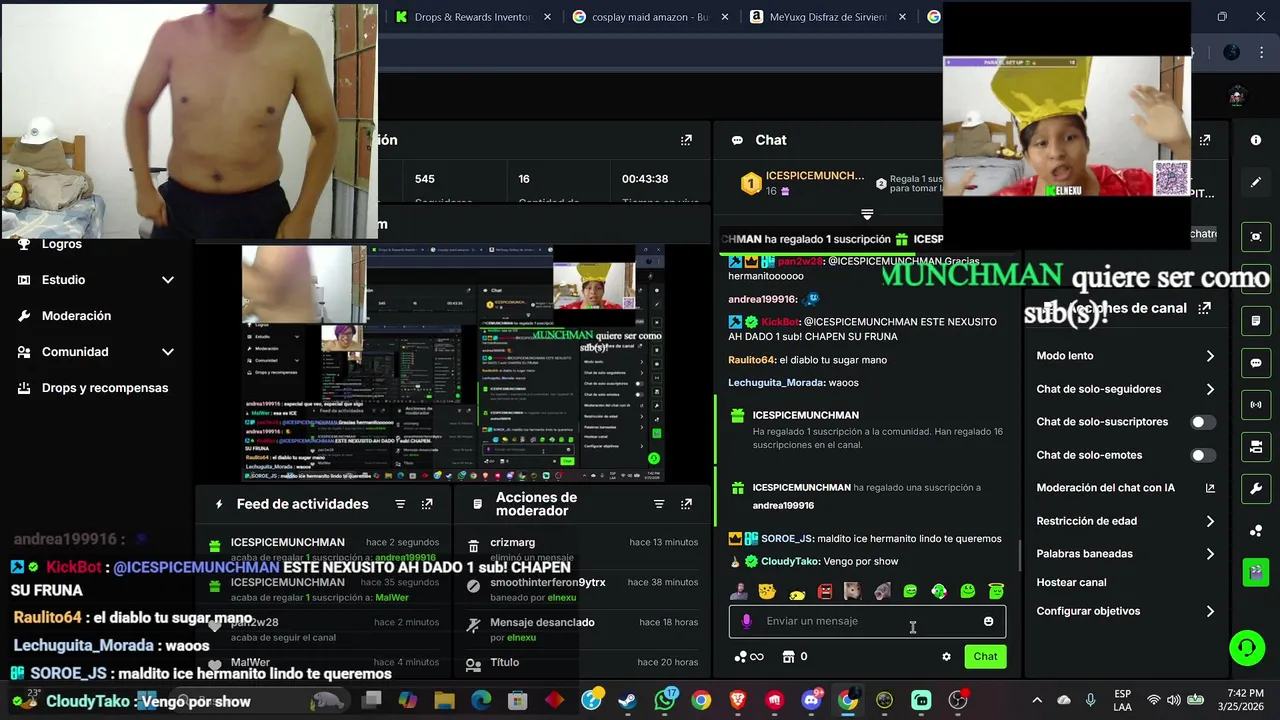Viewport: 1280px width, 720px height.
Task: Toggle Chat de solo-emotes switch
Action: pyautogui.click(x=1203, y=455)
